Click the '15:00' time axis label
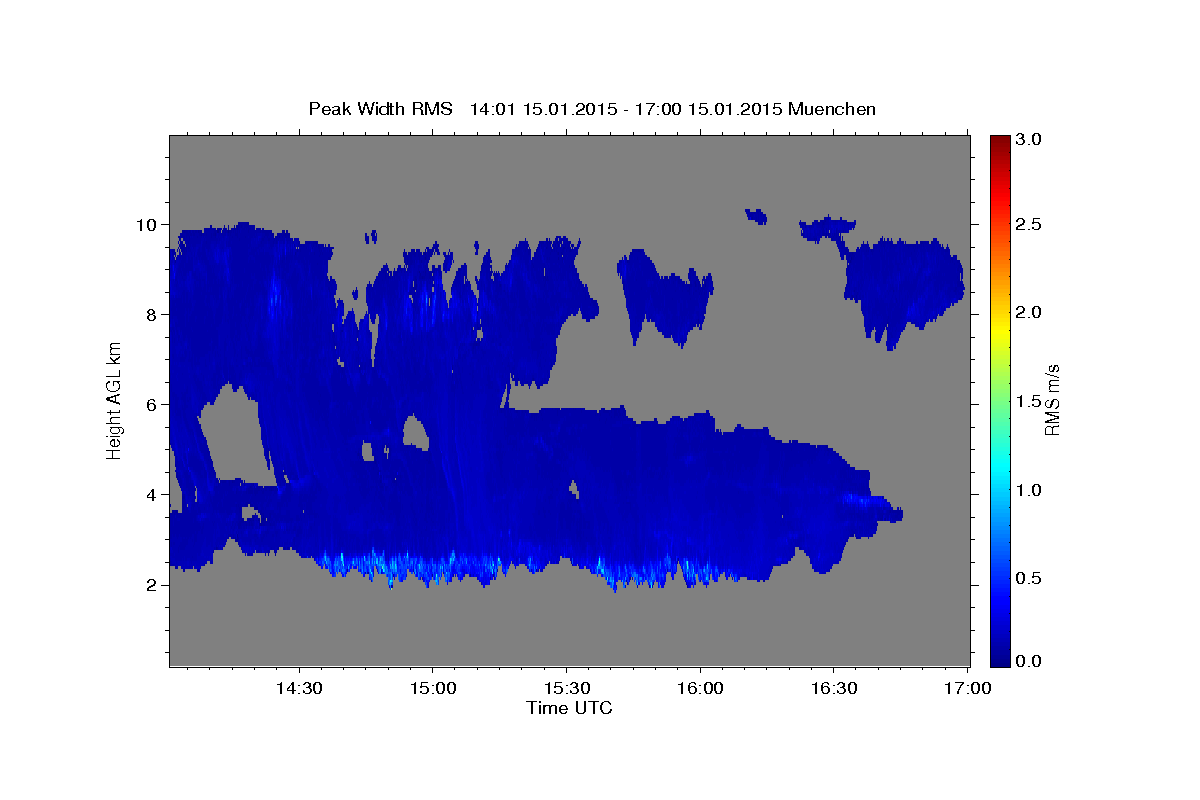This screenshot has width=1200, height=800. coord(433,688)
